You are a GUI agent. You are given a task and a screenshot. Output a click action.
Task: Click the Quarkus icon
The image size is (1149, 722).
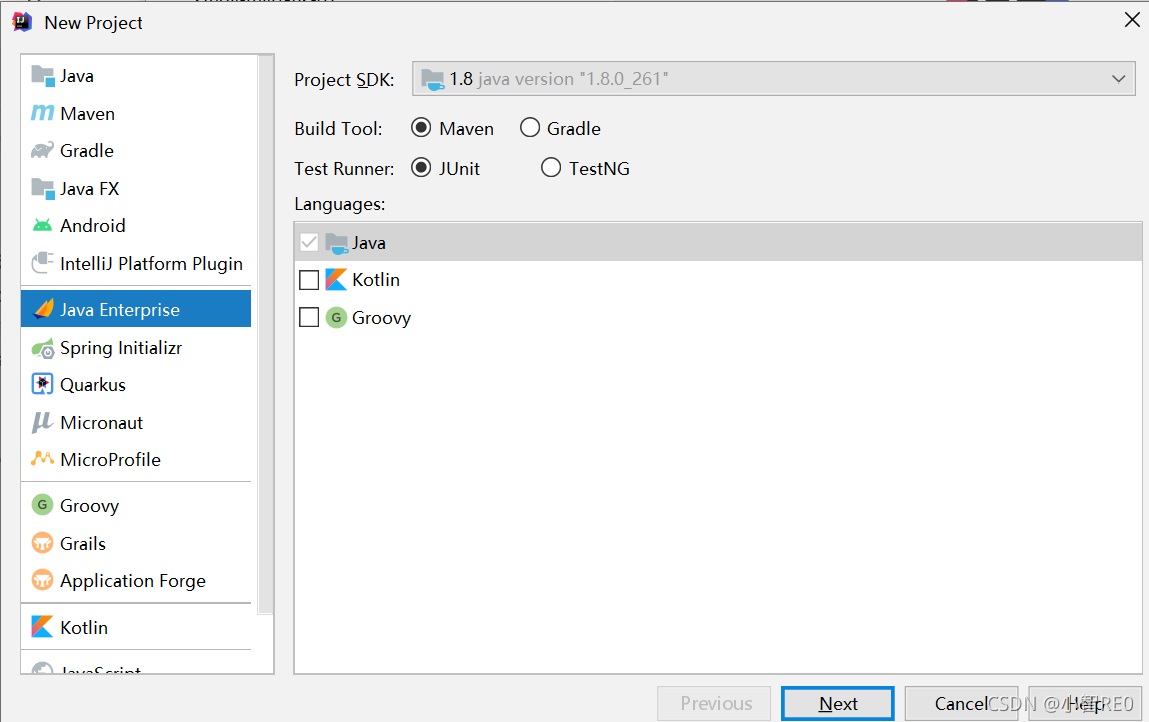click(43, 384)
